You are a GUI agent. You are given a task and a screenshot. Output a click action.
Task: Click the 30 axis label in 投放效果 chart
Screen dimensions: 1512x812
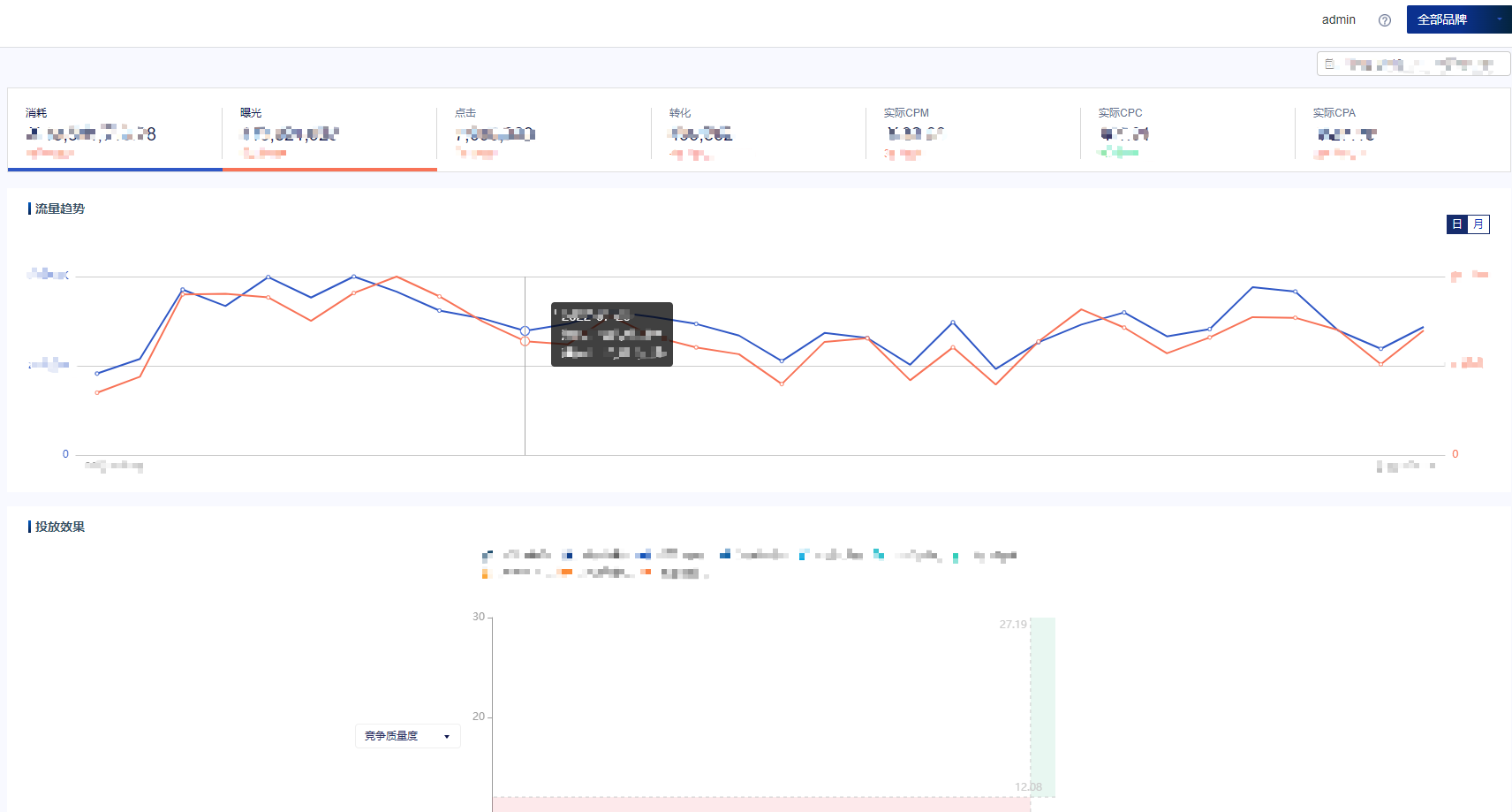[x=479, y=617]
